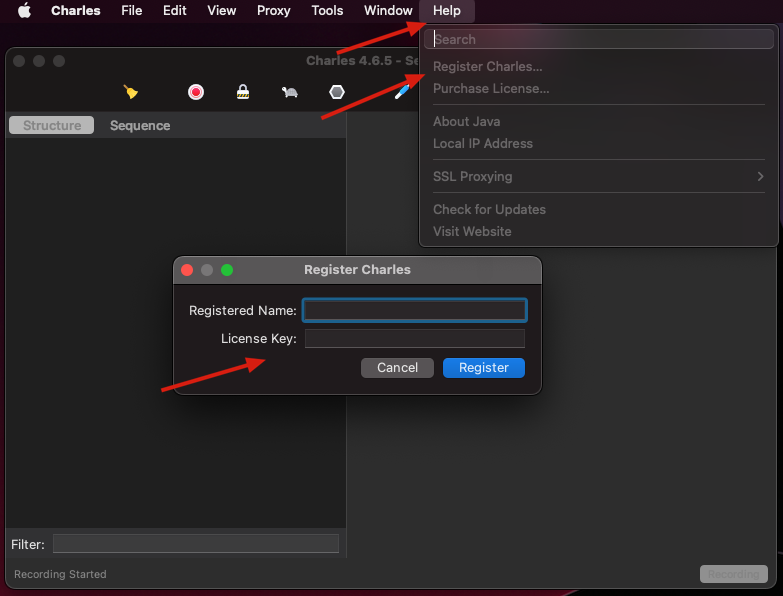Click the green zoom button of Register dialog
The image size is (783, 596).
[x=227, y=270]
